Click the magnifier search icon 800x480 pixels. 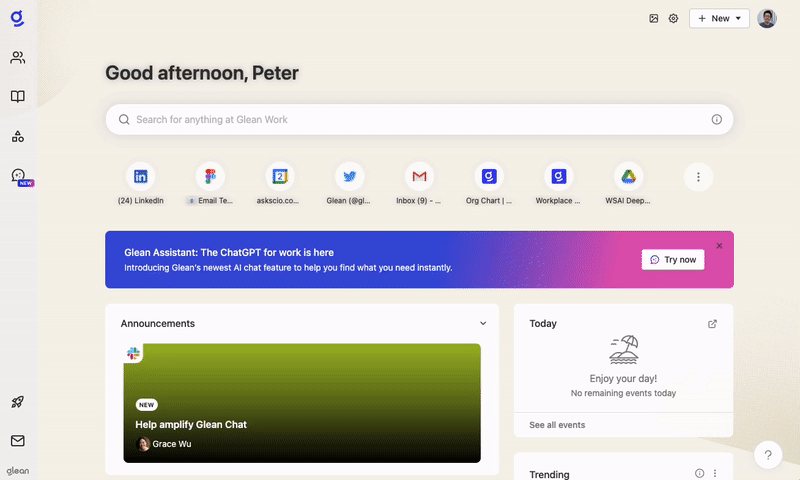124,119
